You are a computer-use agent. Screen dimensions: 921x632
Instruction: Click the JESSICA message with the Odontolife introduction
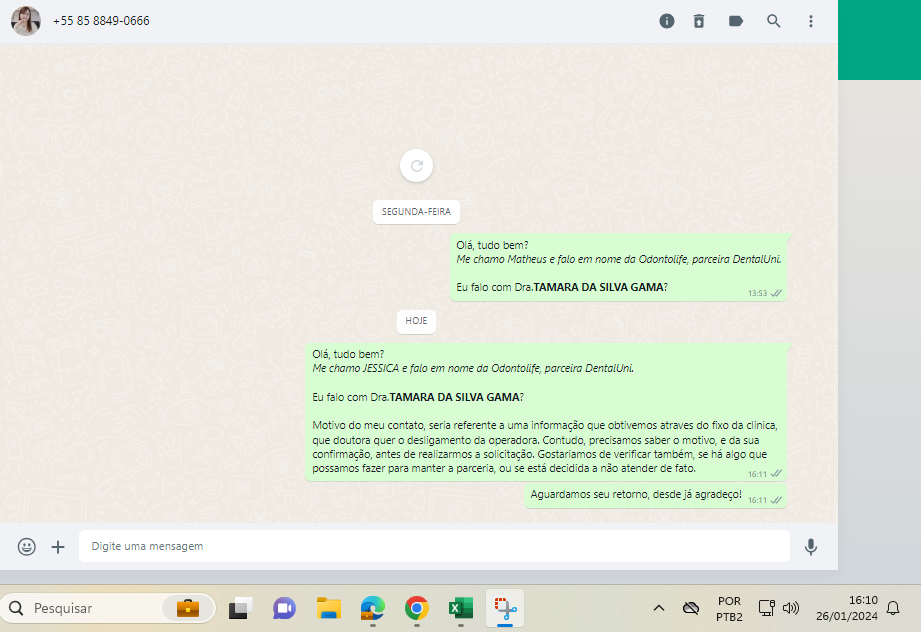(546, 411)
